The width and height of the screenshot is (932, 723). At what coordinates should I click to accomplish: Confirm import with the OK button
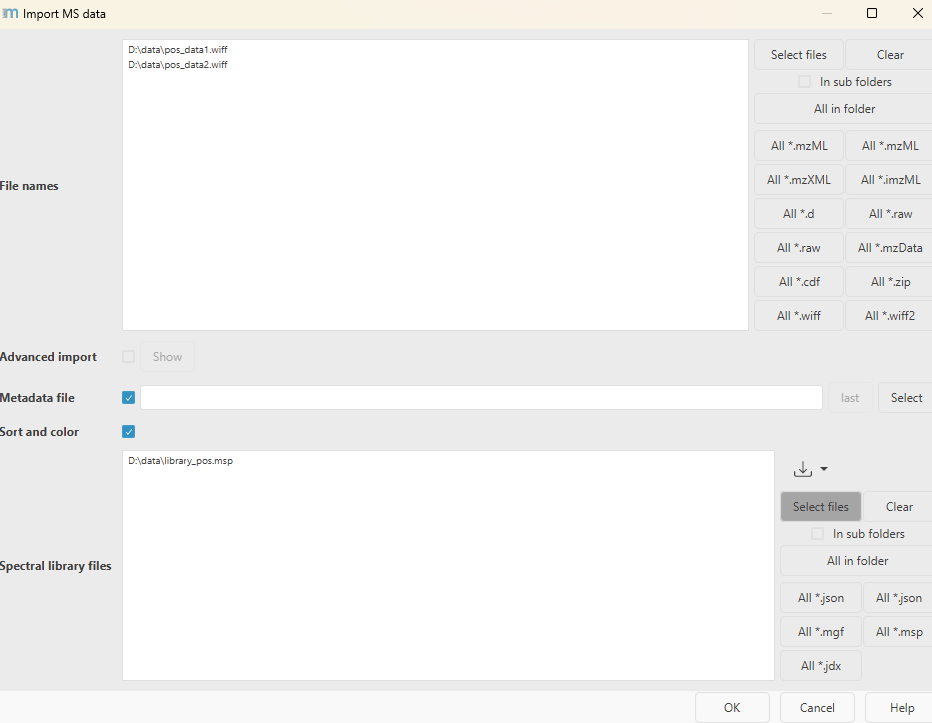coord(732,708)
